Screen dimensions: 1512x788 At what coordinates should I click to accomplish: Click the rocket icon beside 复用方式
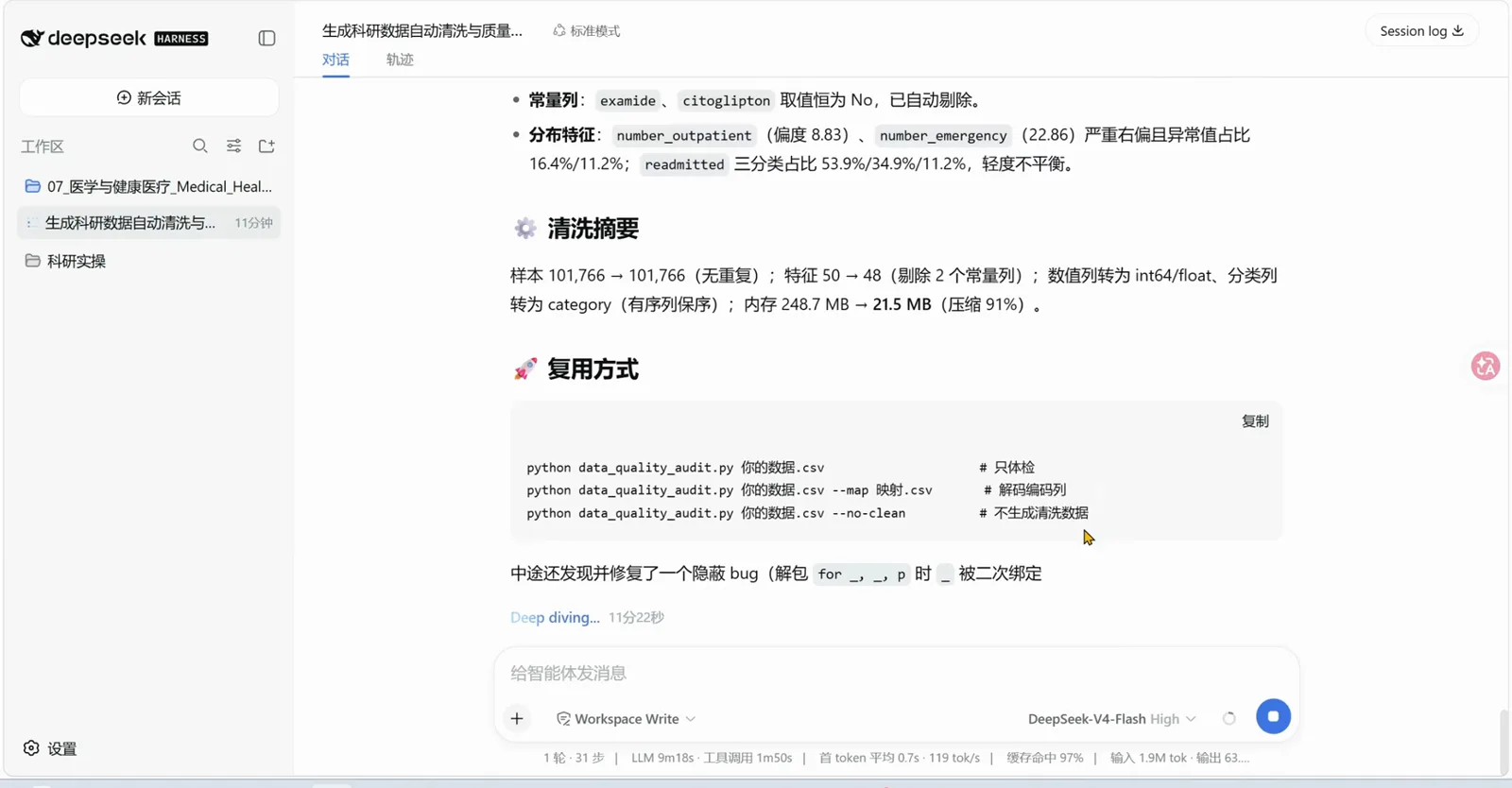pyautogui.click(x=525, y=369)
